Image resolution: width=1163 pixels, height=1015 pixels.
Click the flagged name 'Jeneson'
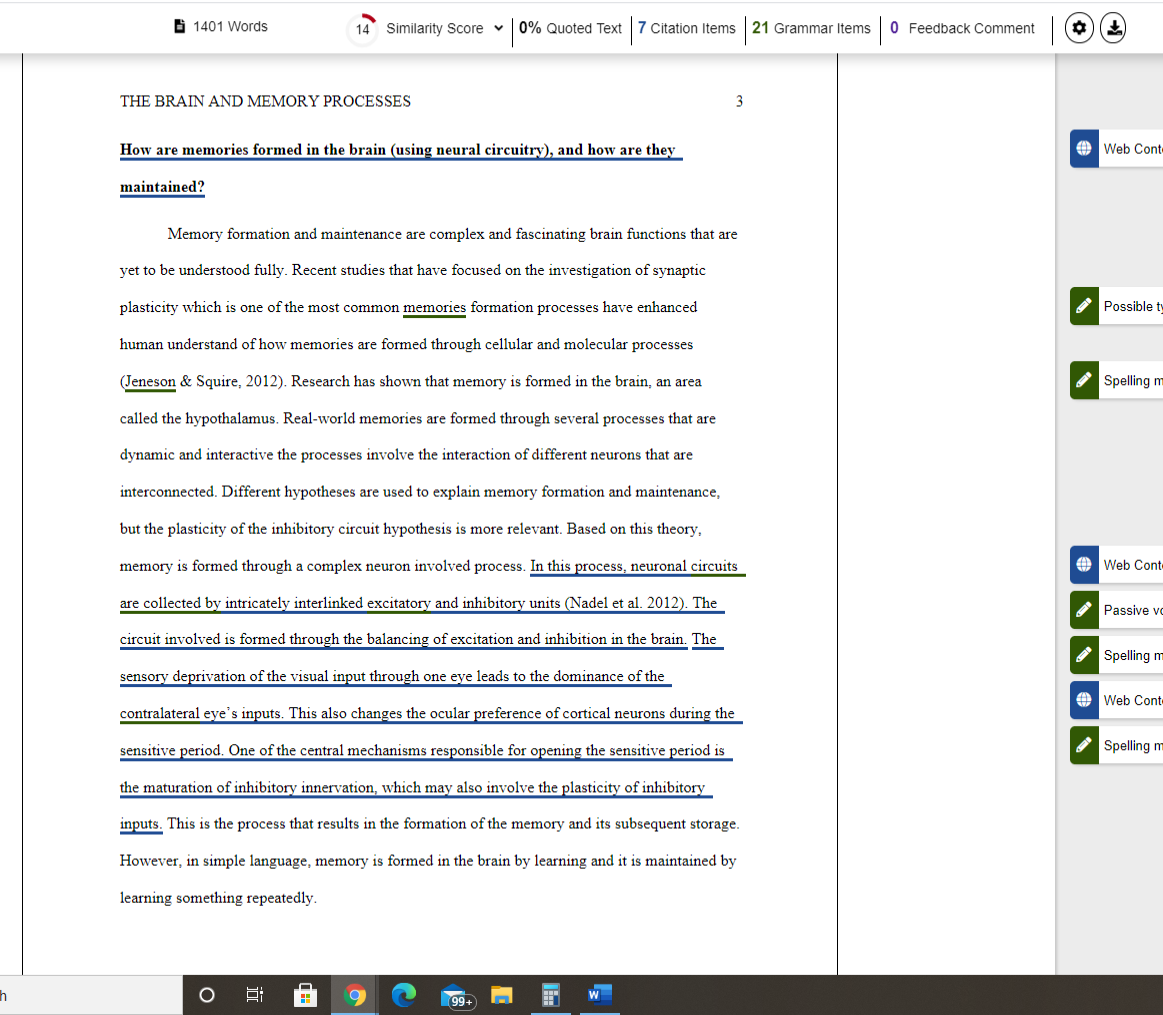click(x=151, y=381)
